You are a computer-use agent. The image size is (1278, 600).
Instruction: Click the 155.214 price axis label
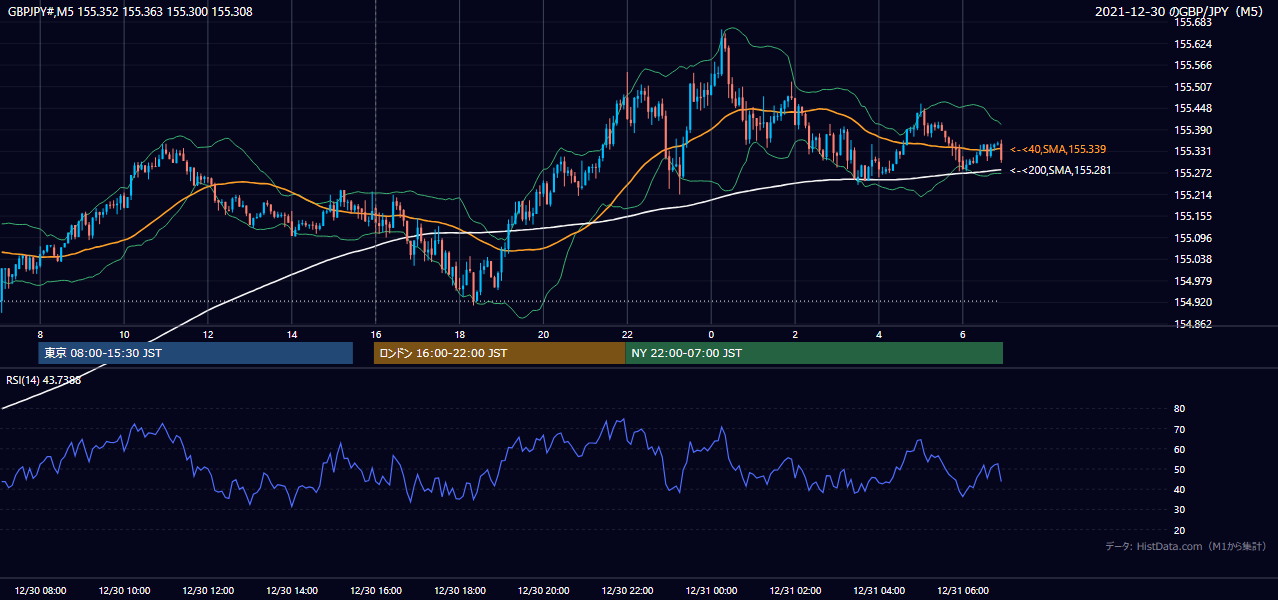[1194, 194]
